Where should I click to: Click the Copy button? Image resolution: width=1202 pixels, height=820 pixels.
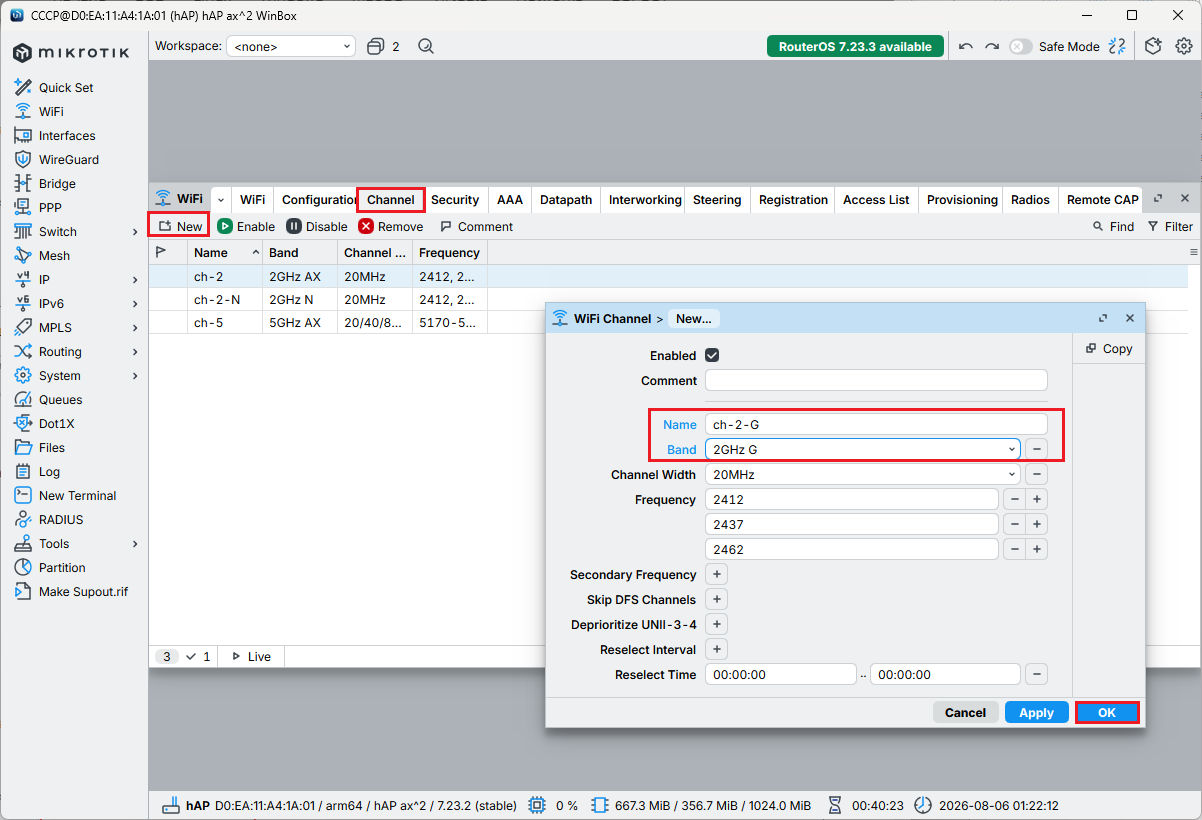point(1108,348)
